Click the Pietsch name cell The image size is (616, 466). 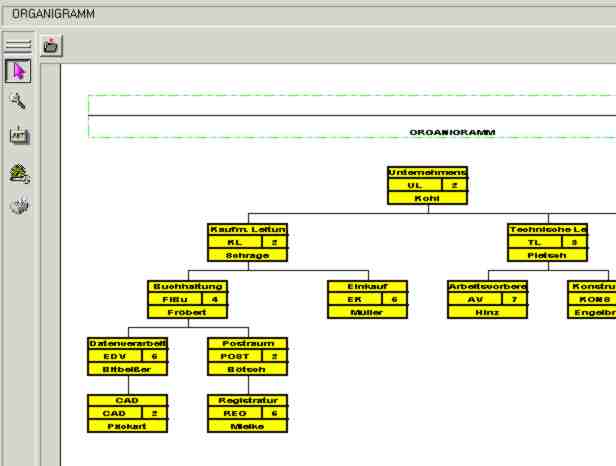coord(548,255)
